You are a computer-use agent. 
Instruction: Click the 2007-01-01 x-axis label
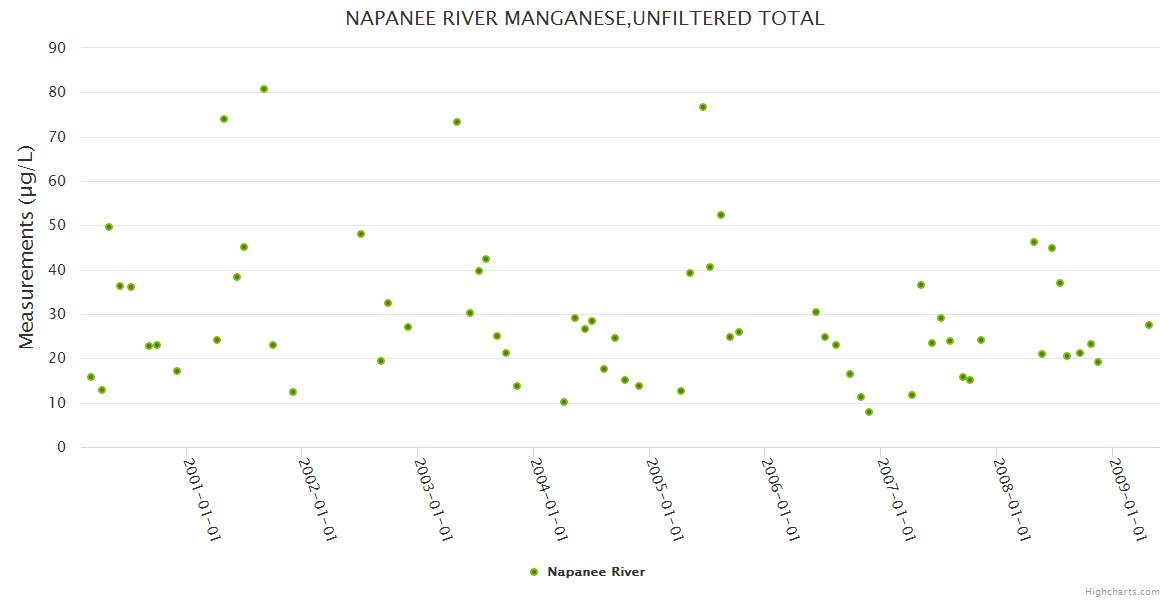896,499
